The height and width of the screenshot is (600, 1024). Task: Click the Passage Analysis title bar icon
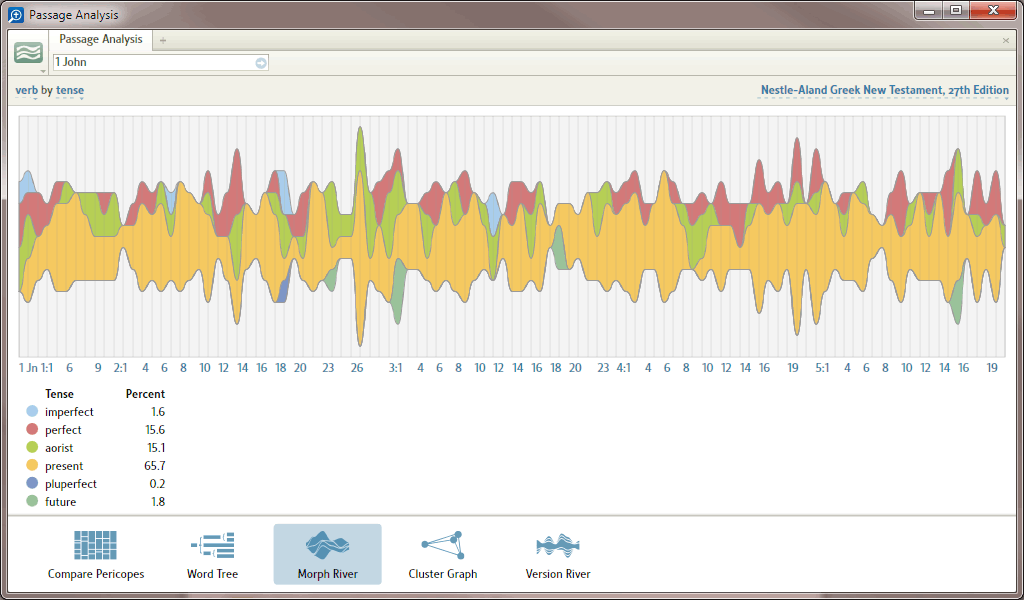click(16, 14)
